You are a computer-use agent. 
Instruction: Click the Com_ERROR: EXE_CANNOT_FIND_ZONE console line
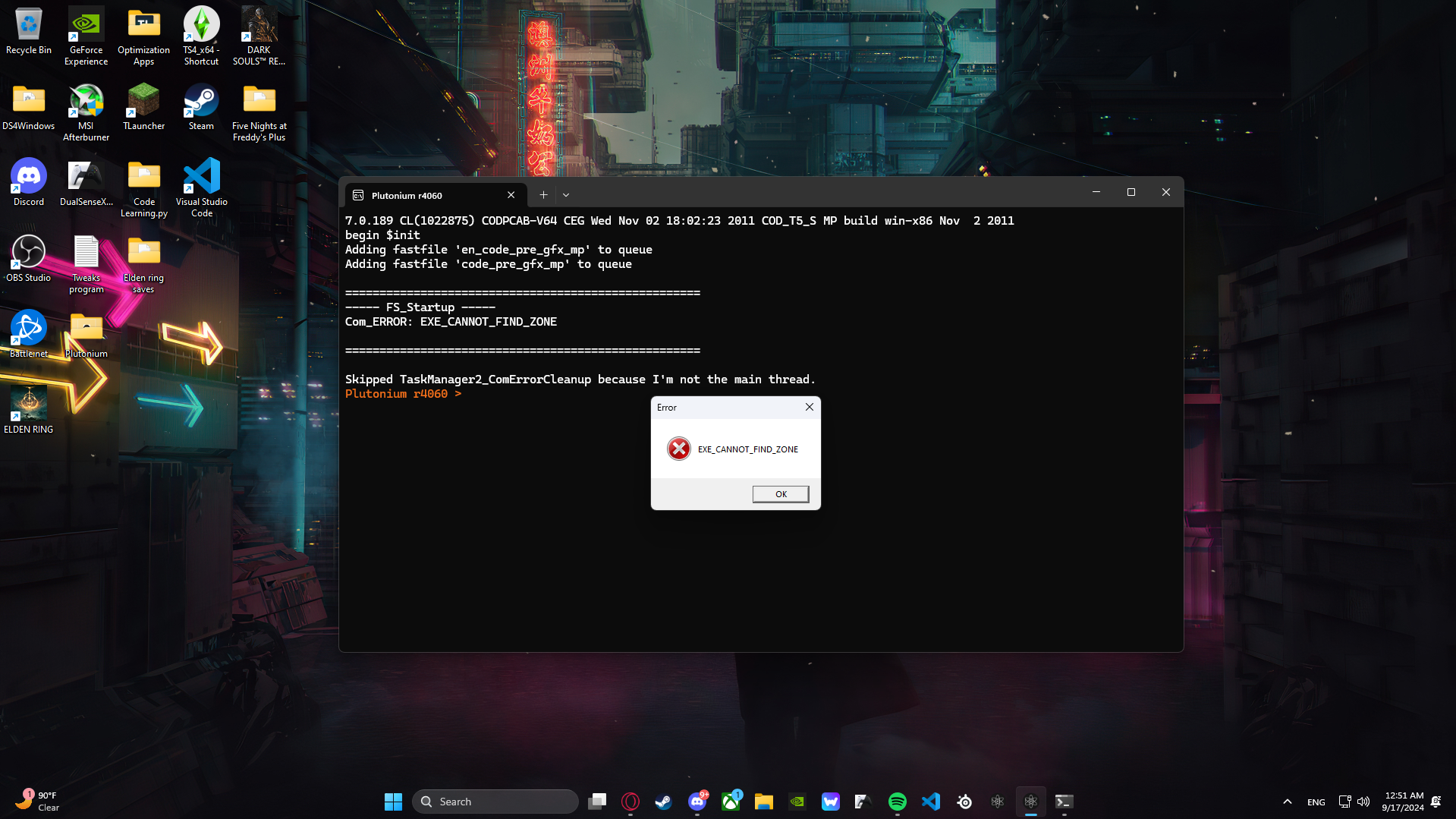pos(451,322)
